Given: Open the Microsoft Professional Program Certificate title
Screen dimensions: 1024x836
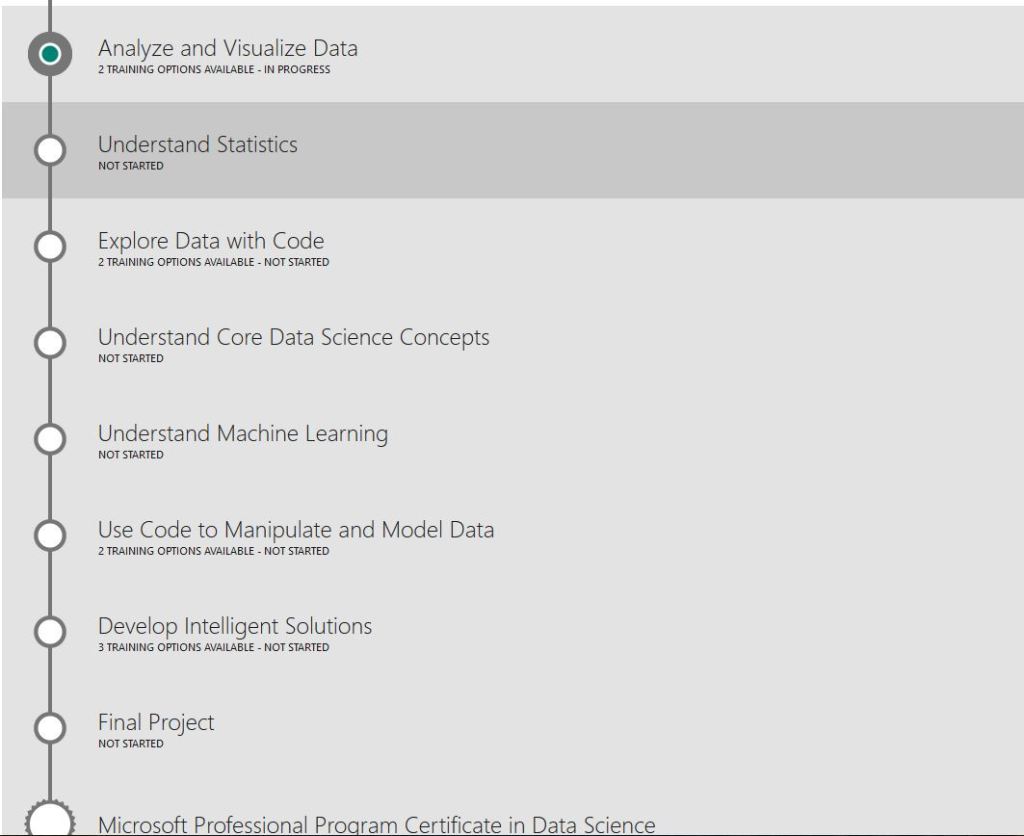Looking at the screenshot, I should coord(376,825).
